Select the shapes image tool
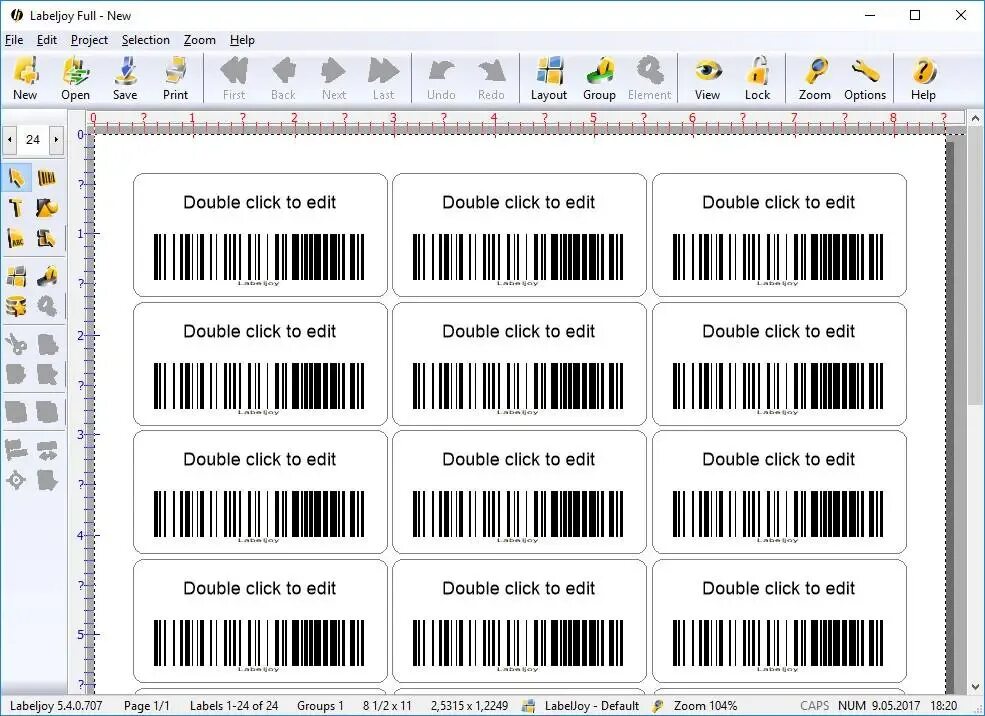985x716 pixels. click(47, 208)
